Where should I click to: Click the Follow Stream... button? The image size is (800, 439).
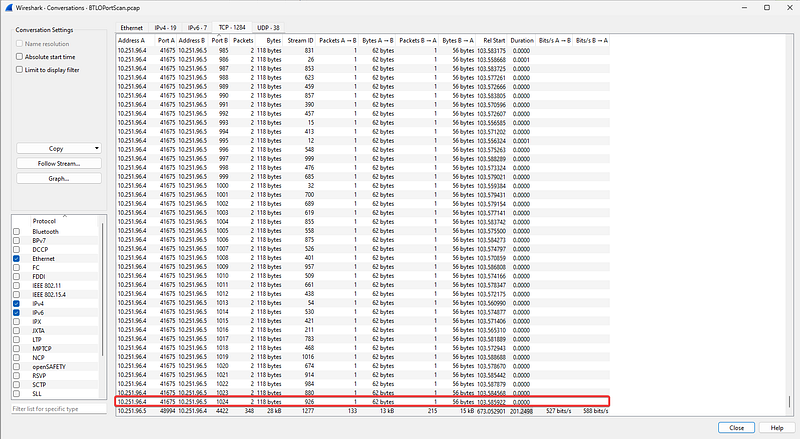pos(59,163)
